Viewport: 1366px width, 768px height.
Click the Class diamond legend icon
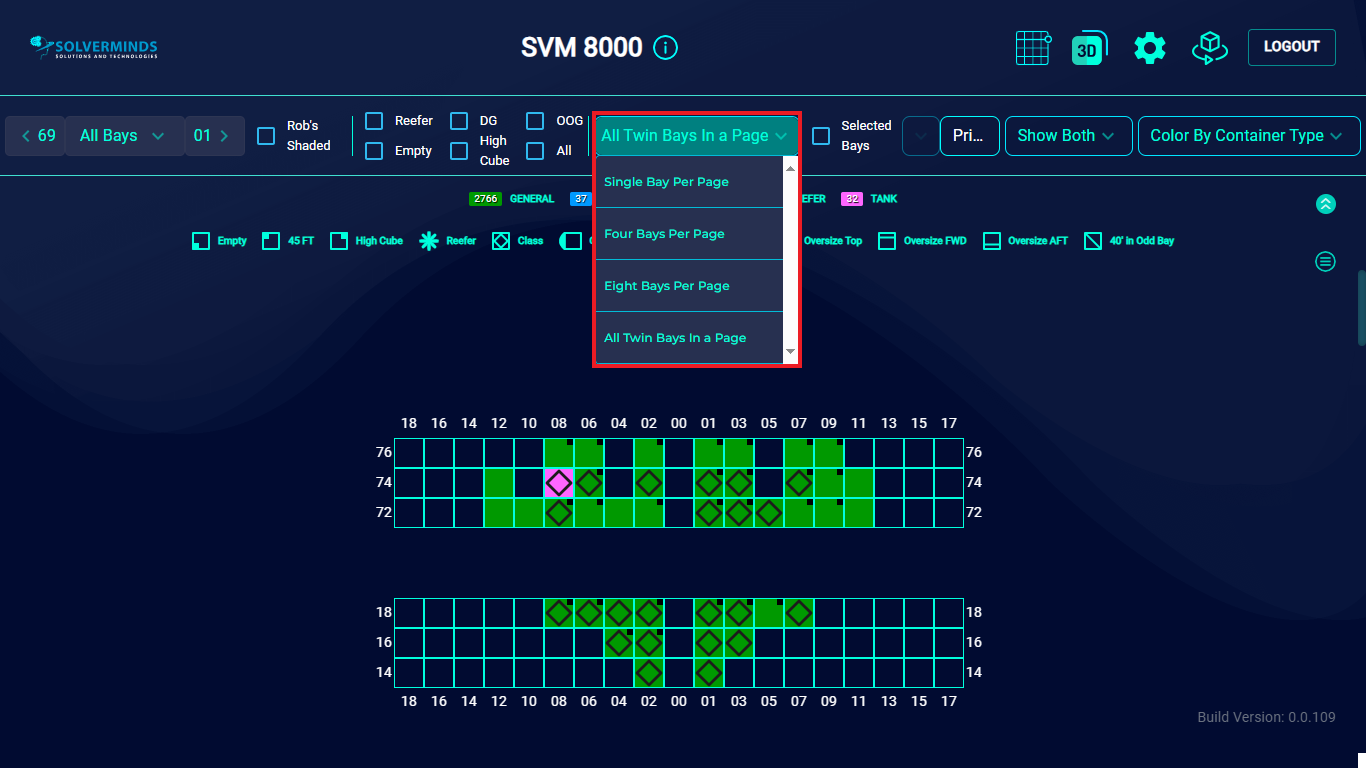point(501,241)
